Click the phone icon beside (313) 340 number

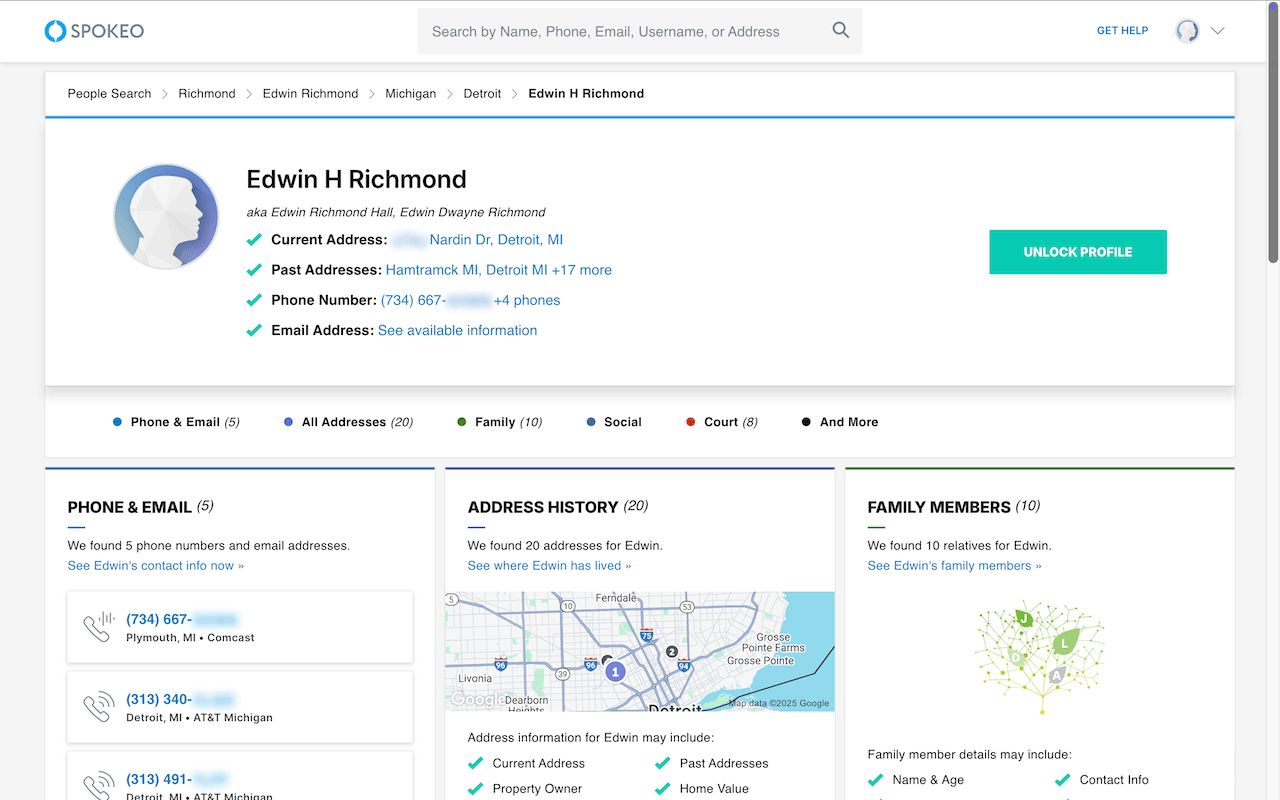coord(98,707)
